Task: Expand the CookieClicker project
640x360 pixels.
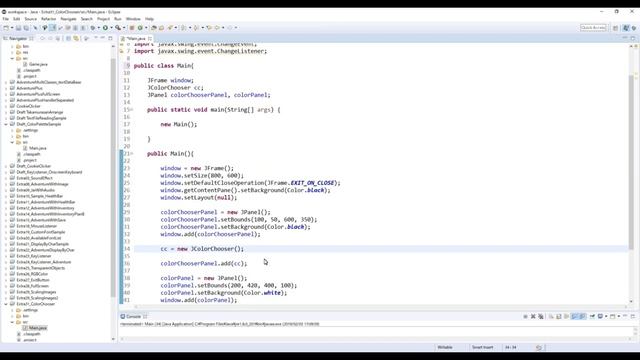Action: 6,106
